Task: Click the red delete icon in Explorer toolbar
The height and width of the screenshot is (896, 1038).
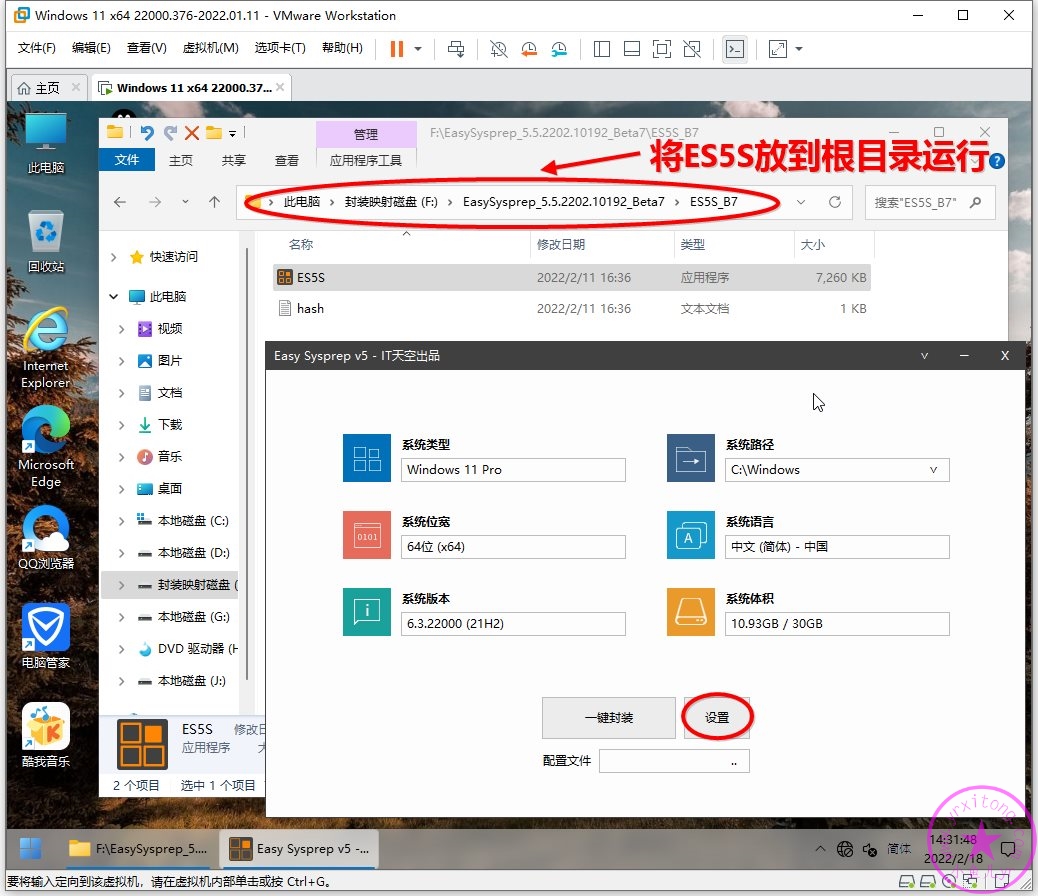Action: click(x=192, y=133)
